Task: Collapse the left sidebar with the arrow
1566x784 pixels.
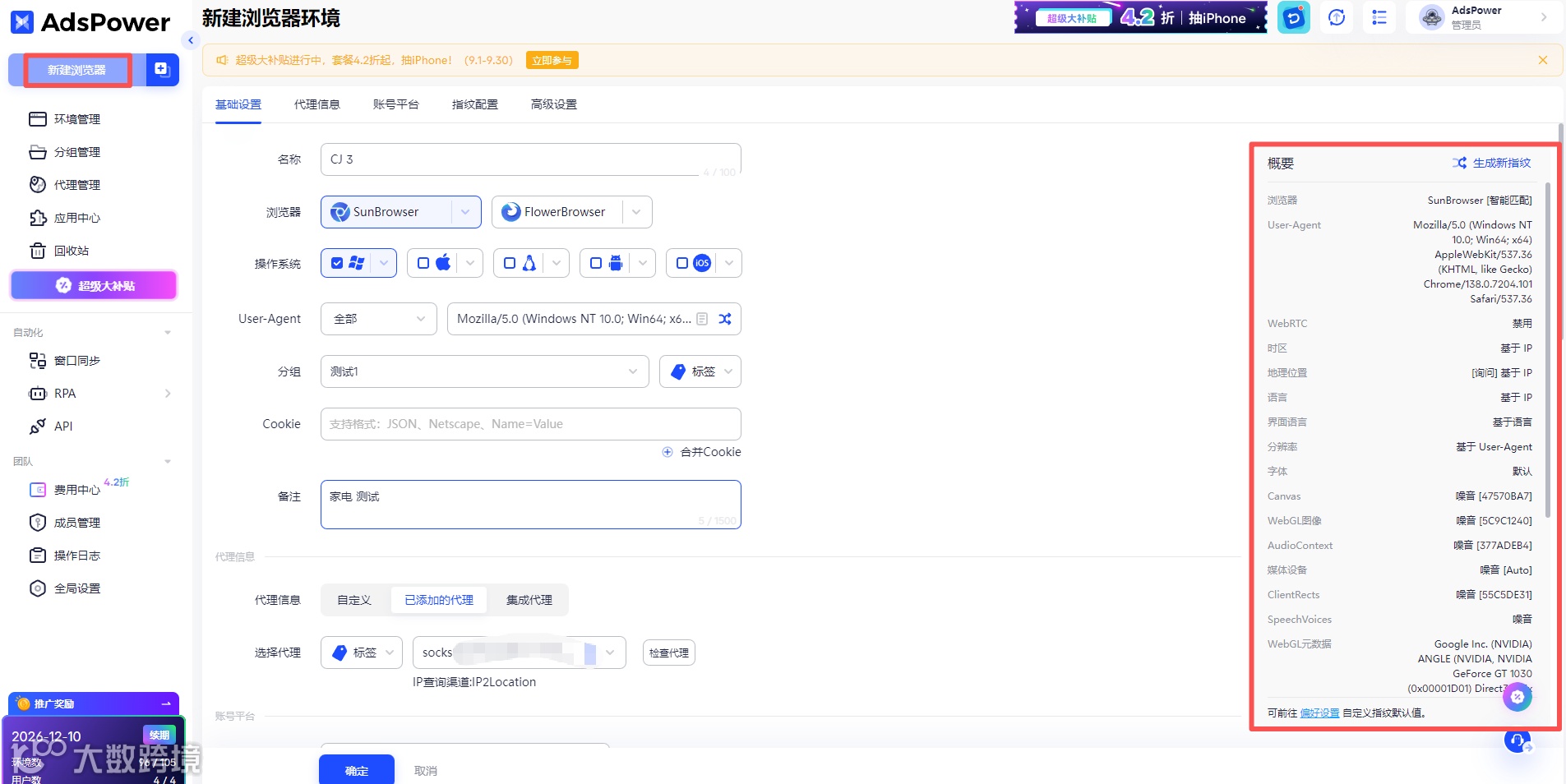Action: tap(191, 39)
